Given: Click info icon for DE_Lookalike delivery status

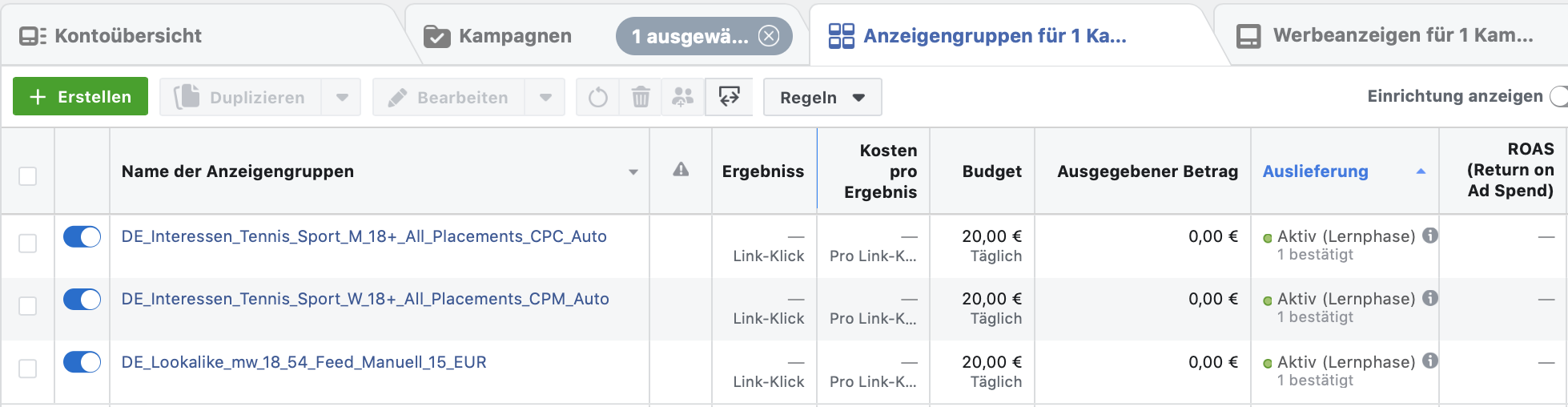Looking at the screenshot, I should tap(1430, 361).
